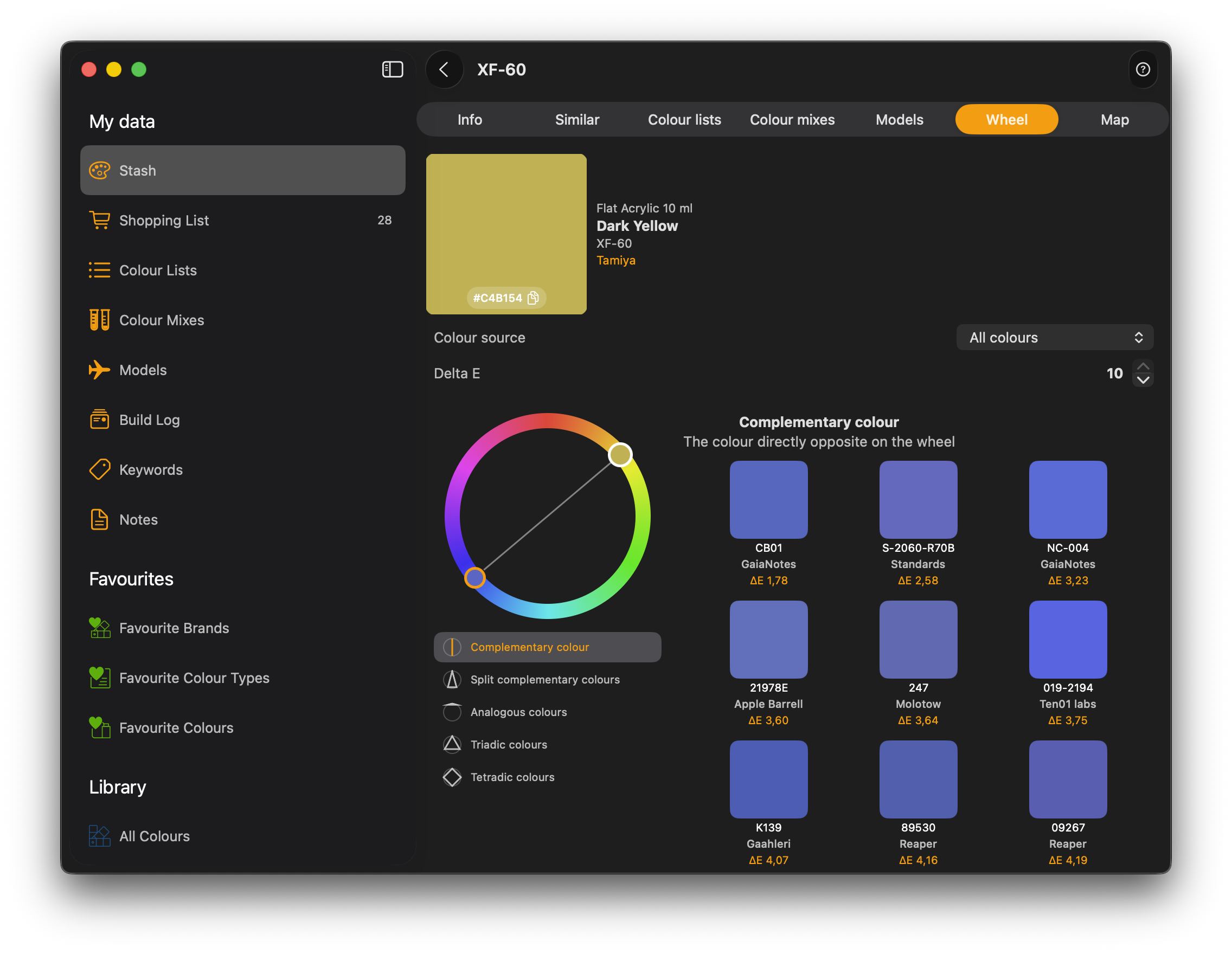Viewport: 1232px width, 954px height.
Task: Select Complementary colour scheme
Action: pos(547,647)
